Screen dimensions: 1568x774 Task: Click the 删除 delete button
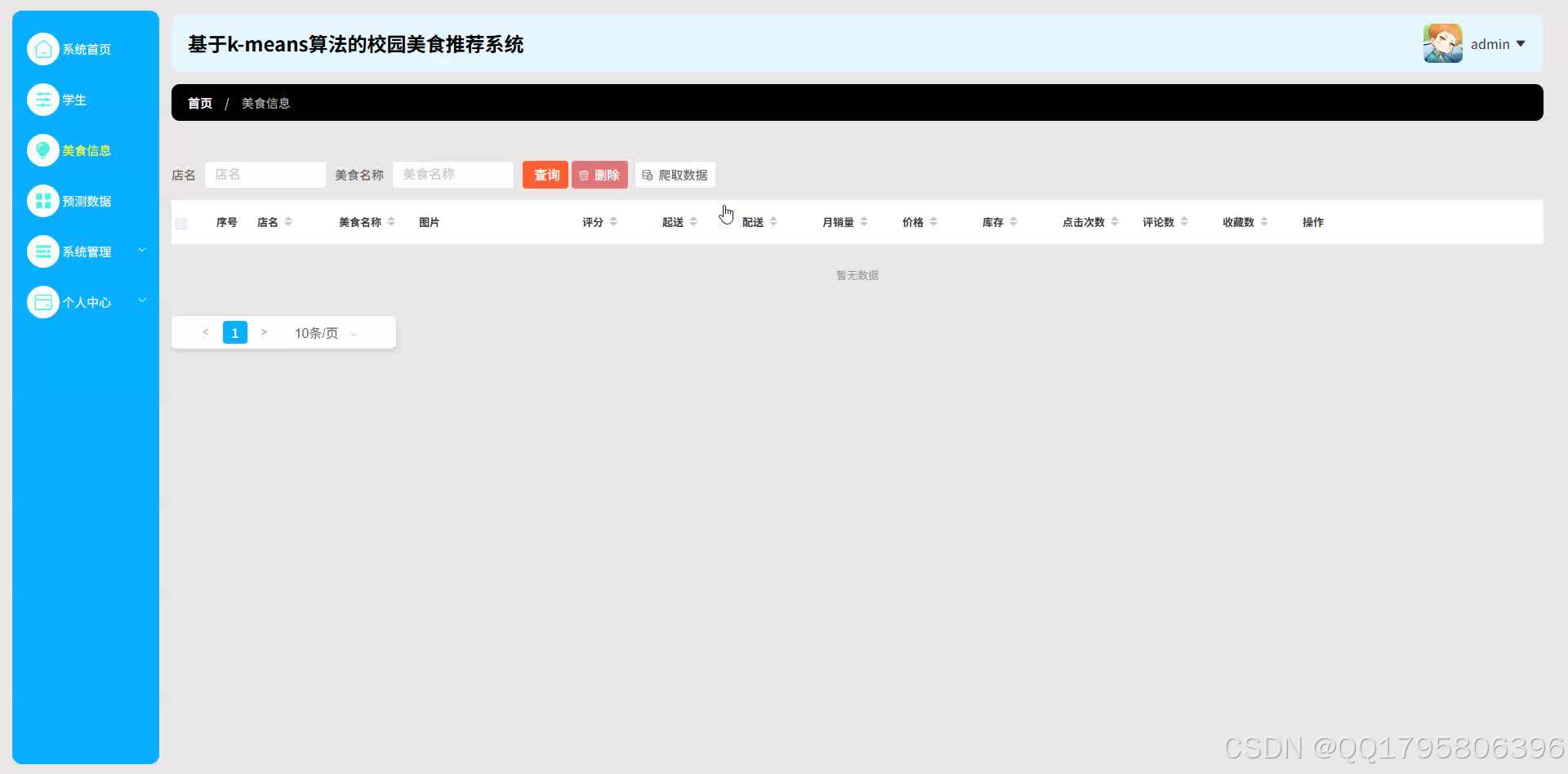[599, 175]
